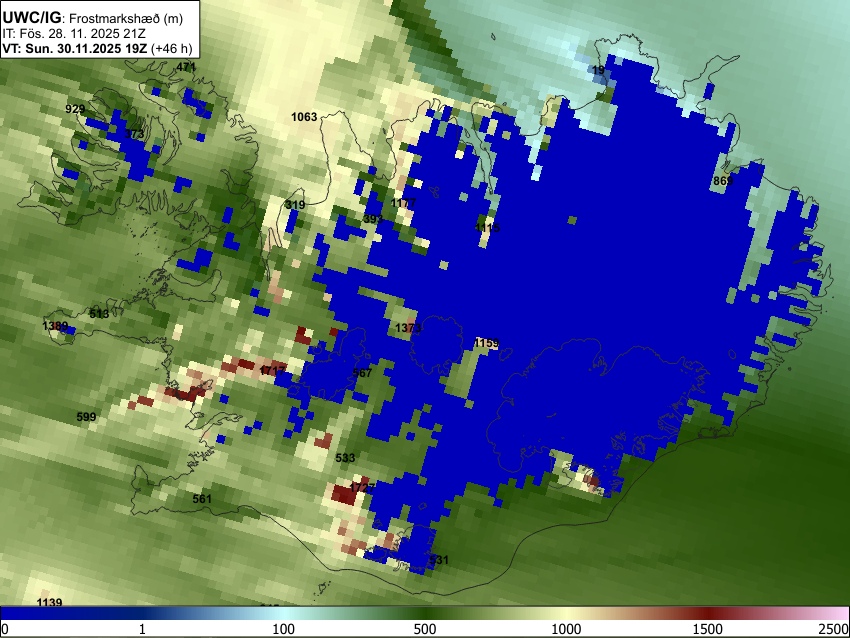Click the map value 1389 on Snæfellsnes

(55, 326)
